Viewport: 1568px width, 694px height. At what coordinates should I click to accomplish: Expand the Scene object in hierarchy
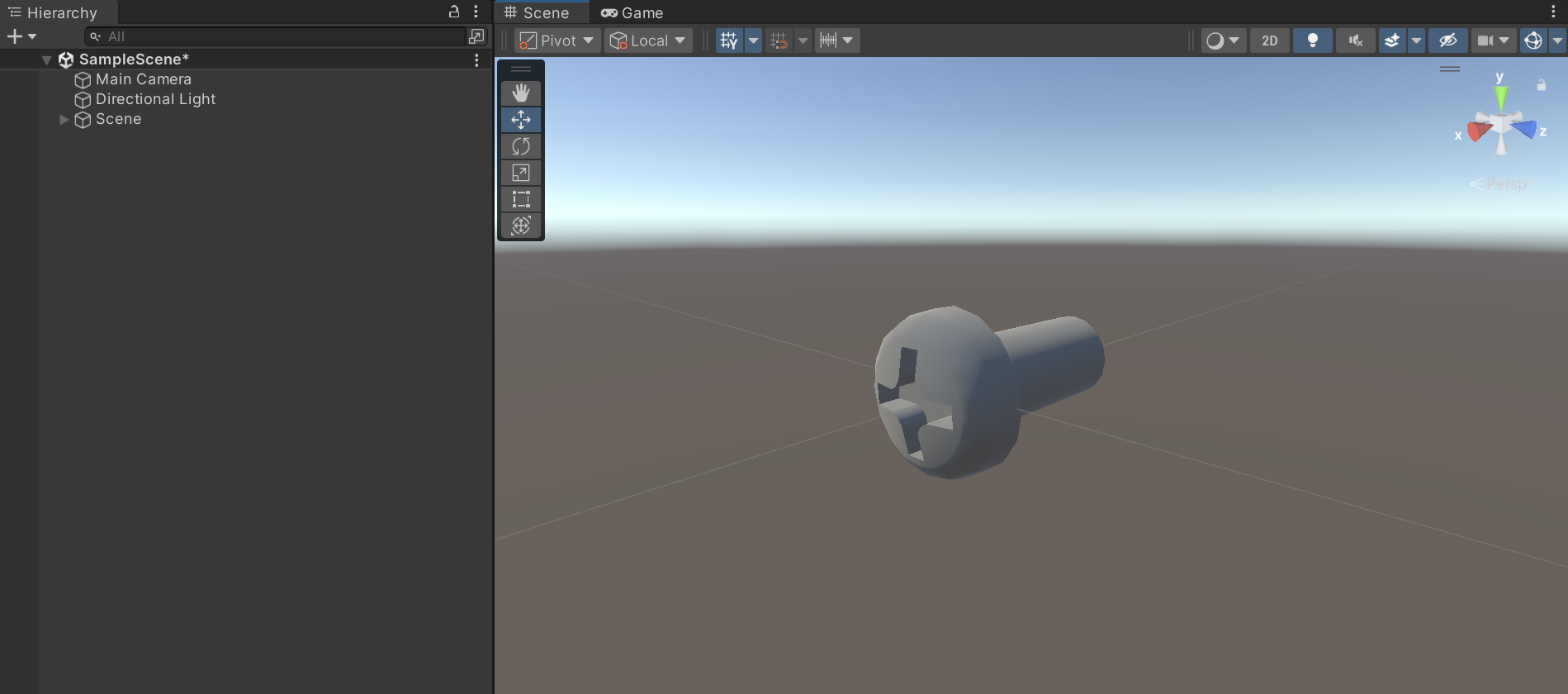[x=64, y=120]
